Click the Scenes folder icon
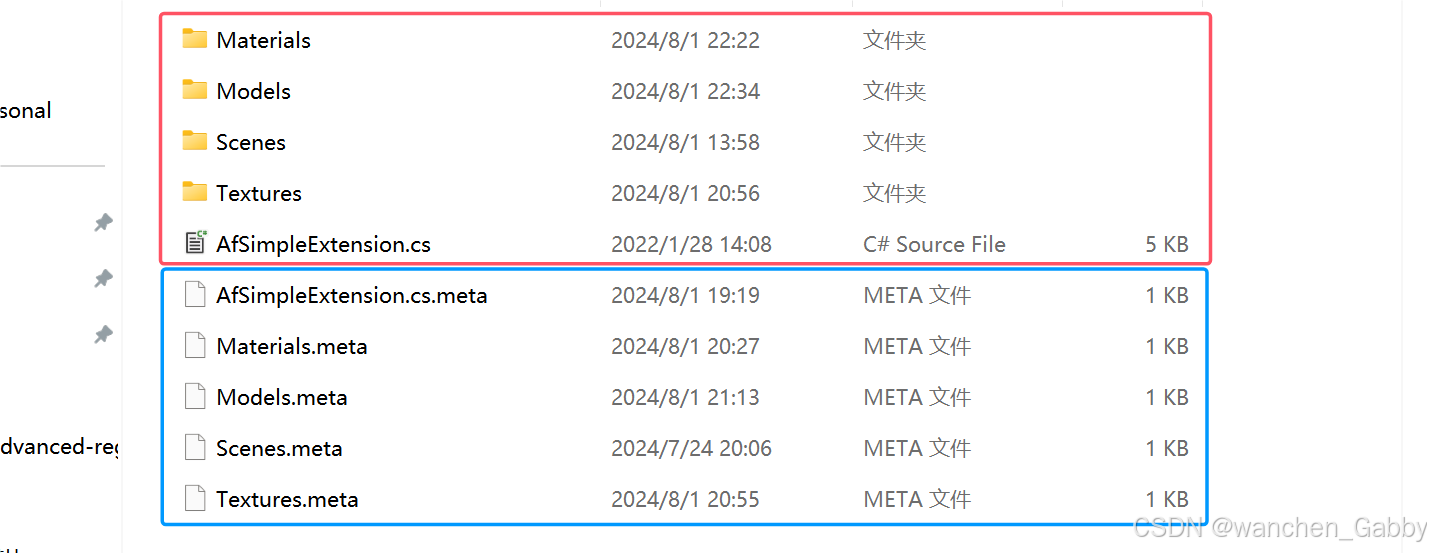 [x=194, y=142]
